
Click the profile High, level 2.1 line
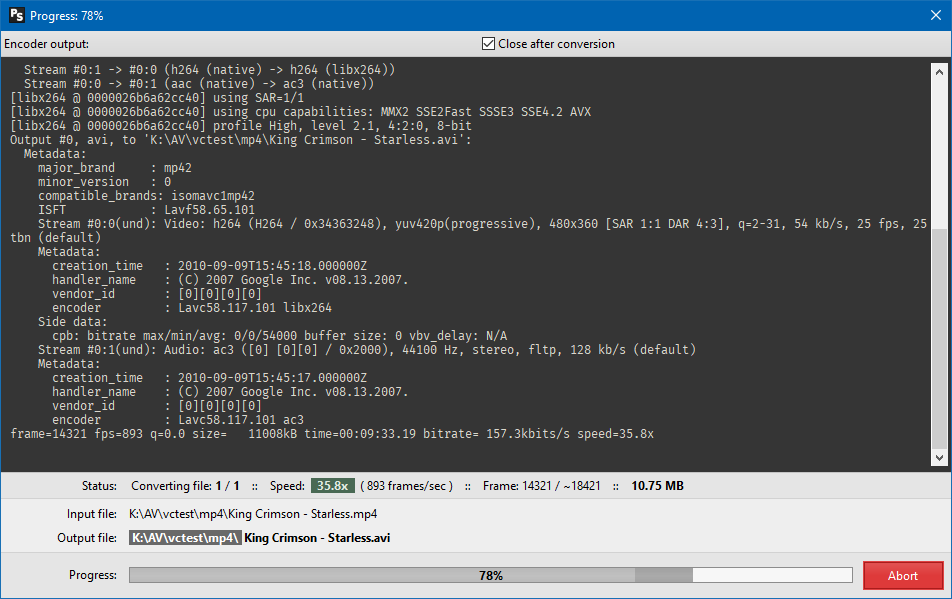[241, 126]
